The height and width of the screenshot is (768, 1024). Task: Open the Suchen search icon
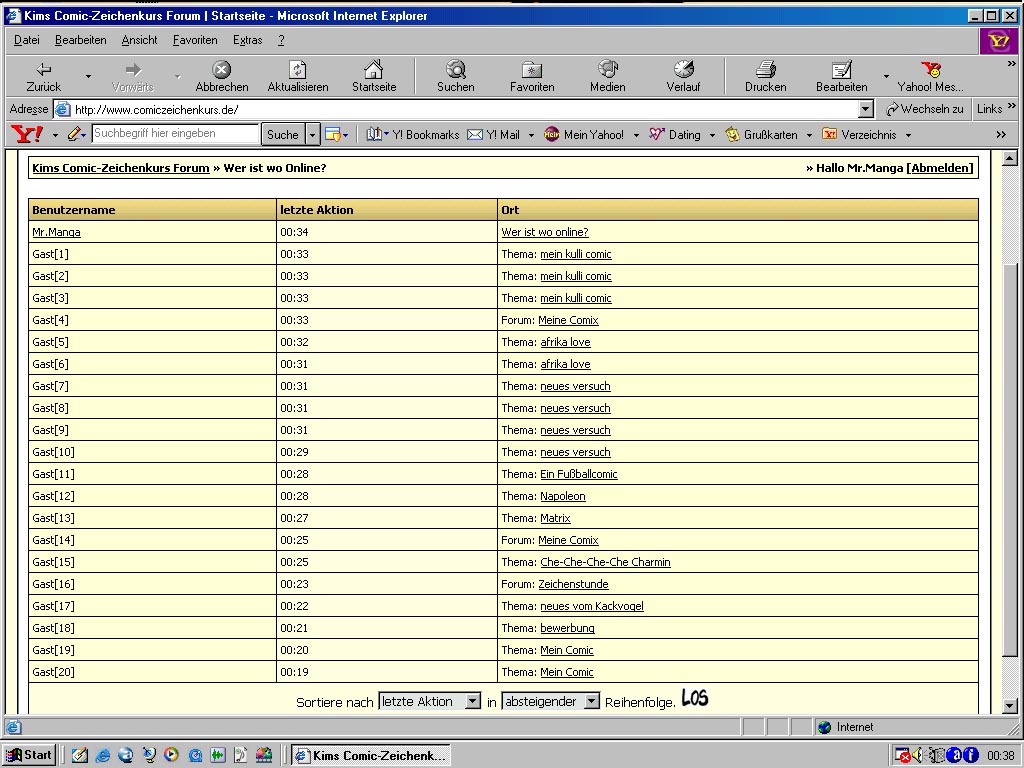(x=456, y=70)
